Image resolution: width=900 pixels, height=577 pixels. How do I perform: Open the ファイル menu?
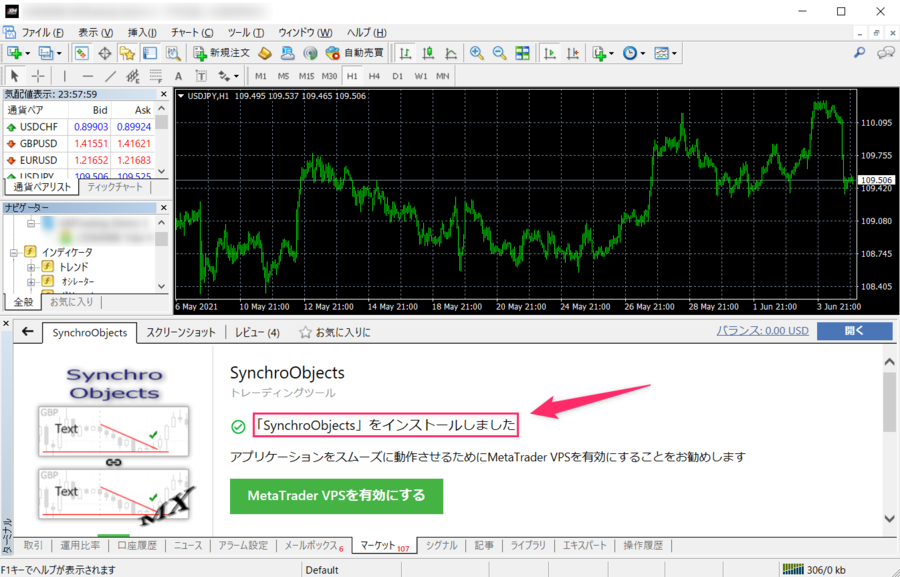coord(42,32)
